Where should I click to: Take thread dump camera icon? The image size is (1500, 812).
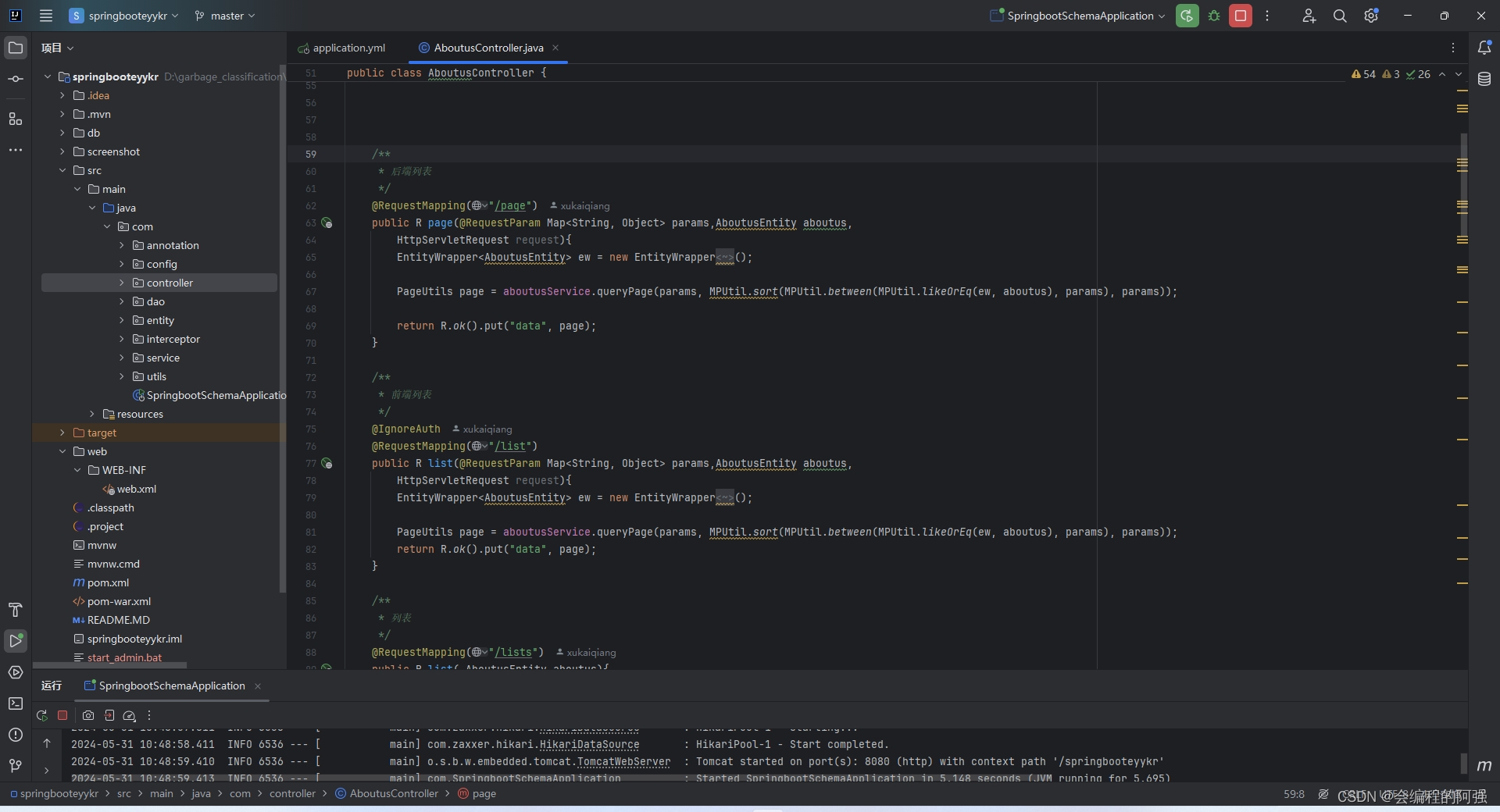(88, 715)
